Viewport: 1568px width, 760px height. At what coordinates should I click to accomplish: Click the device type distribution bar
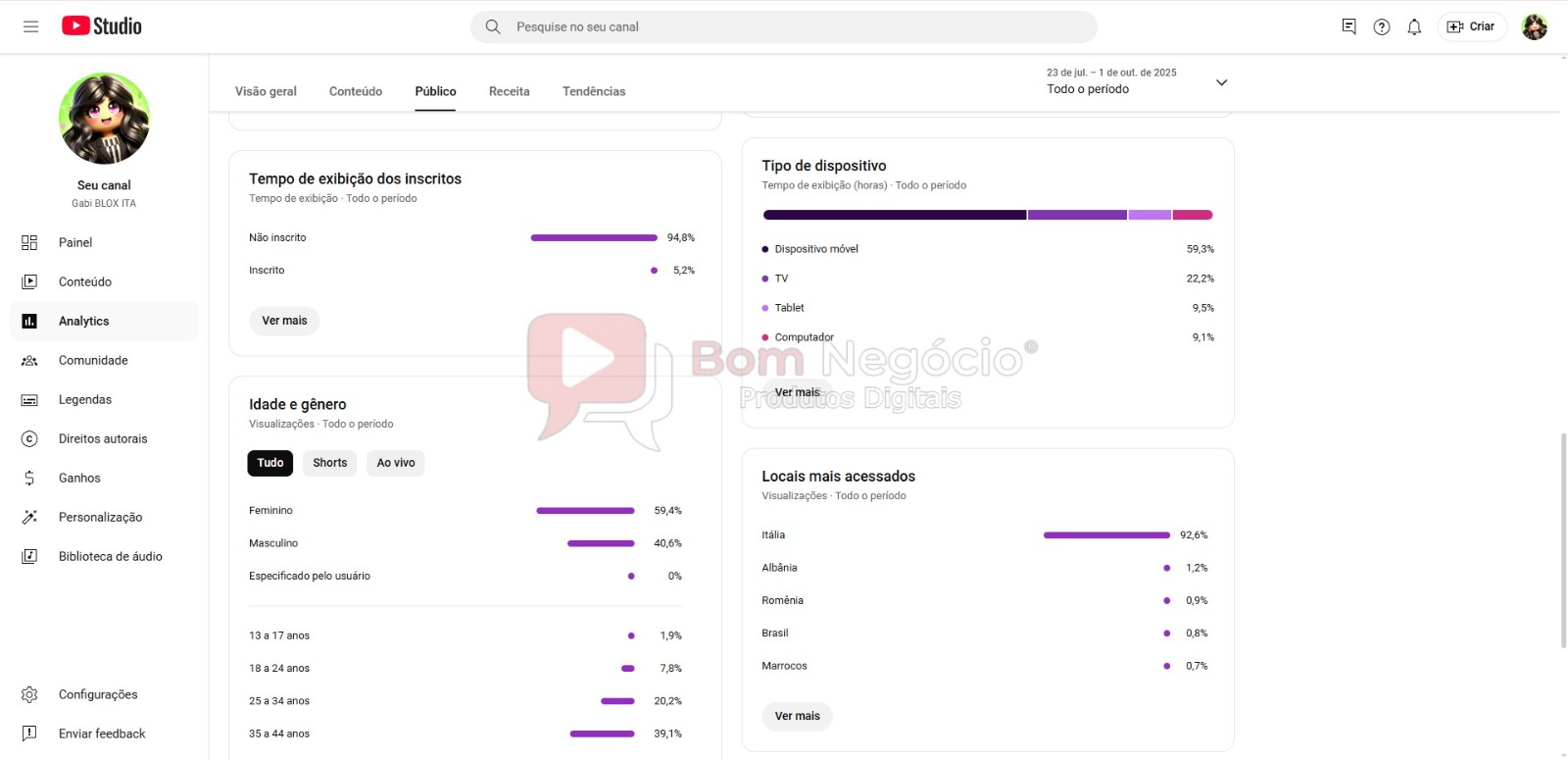(987, 215)
